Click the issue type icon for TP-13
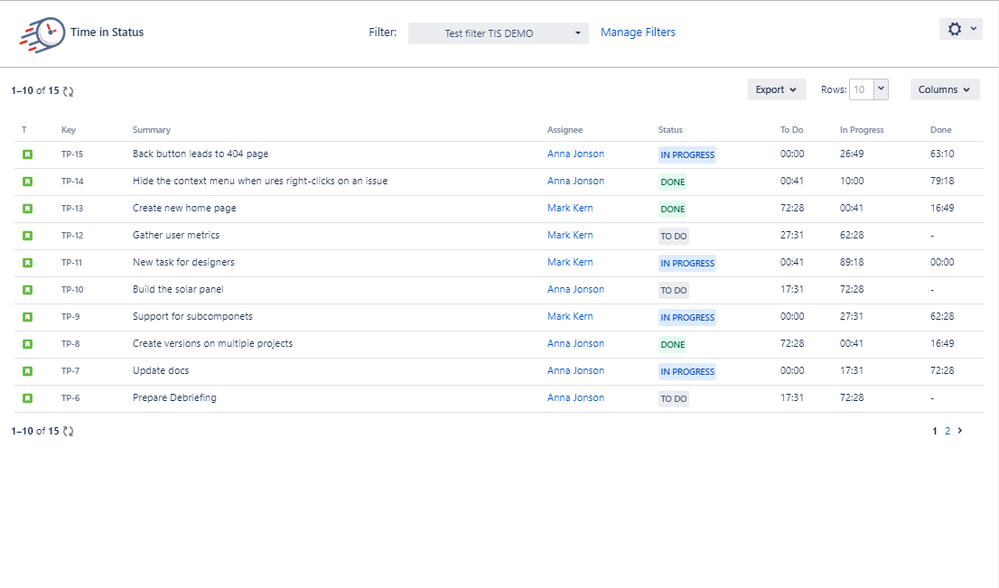Image resolution: width=999 pixels, height=588 pixels. [27, 208]
